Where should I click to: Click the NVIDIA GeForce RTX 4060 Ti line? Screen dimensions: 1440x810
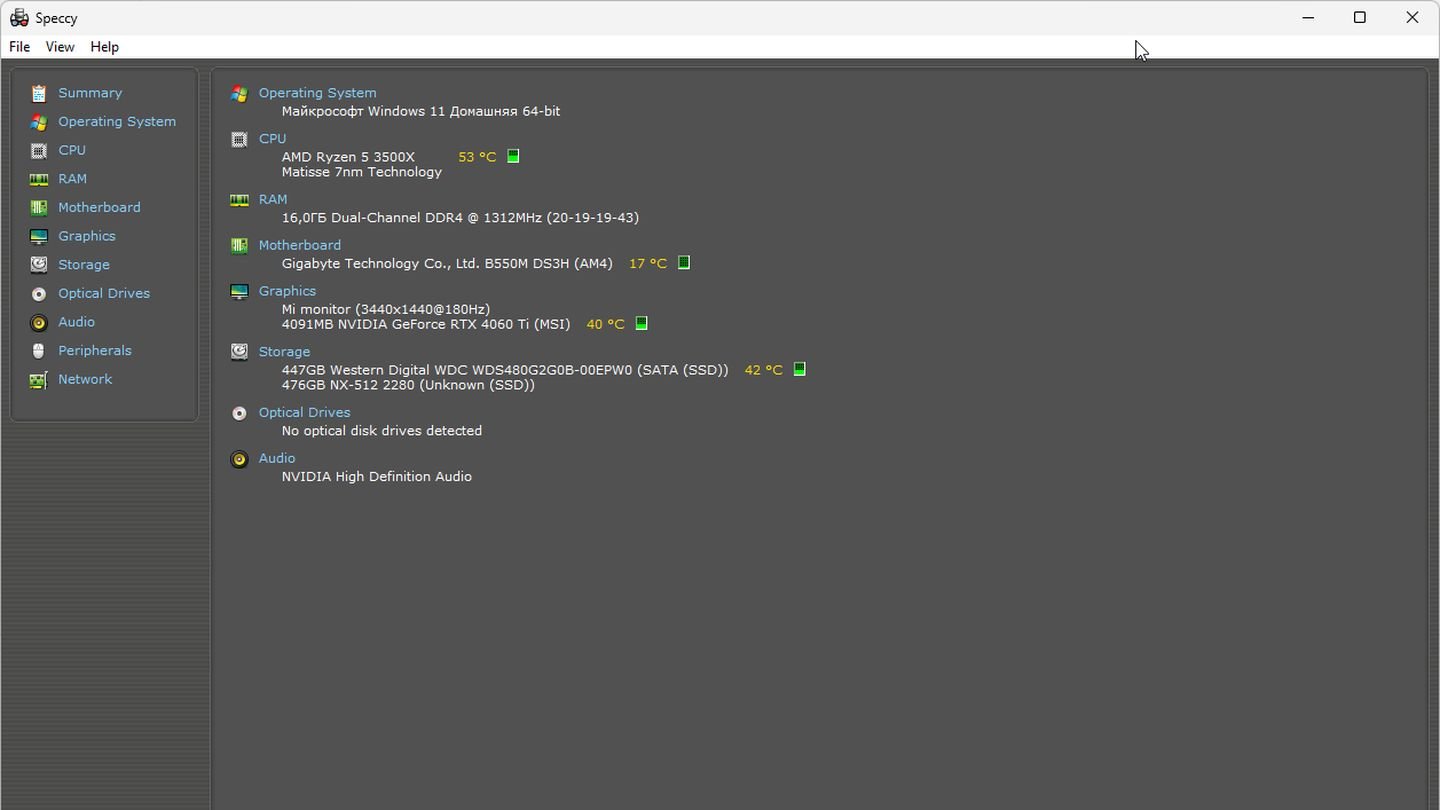coord(426,324)
